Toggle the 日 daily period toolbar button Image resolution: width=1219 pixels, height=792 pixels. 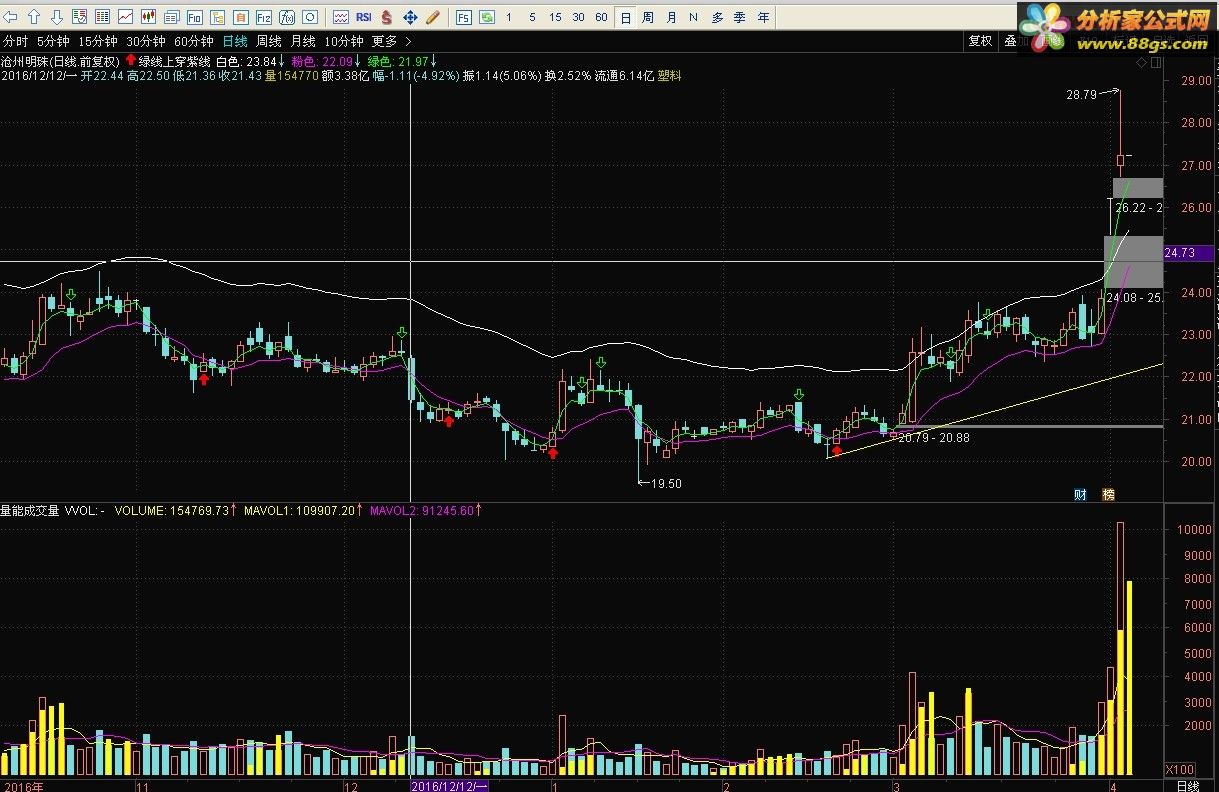[x=625, y=17]
